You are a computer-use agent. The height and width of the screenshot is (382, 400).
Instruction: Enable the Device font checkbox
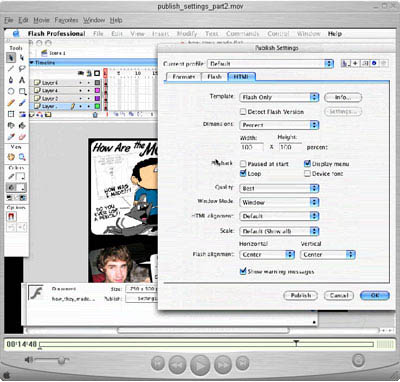point(307,173)
